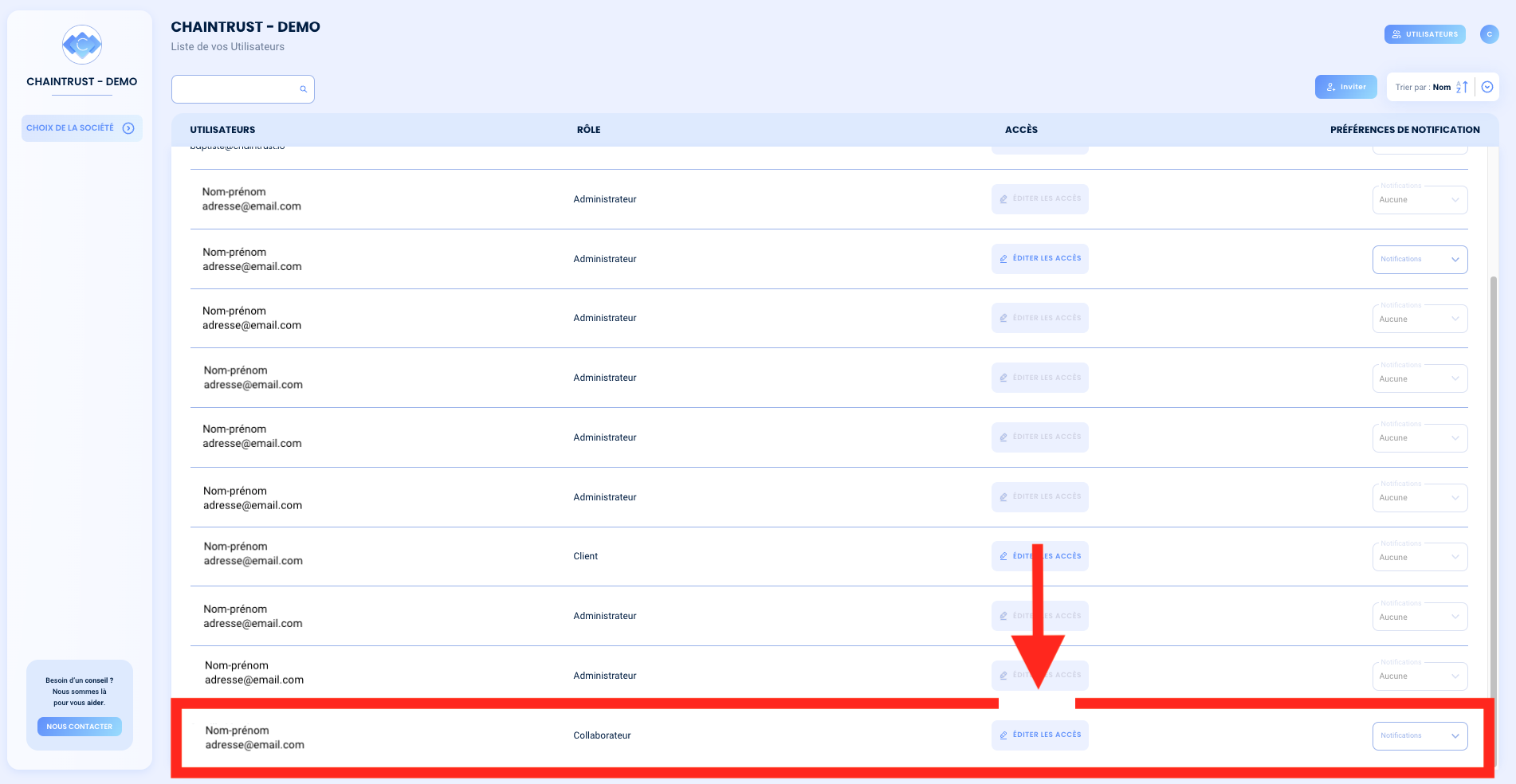Click the Liste de vos Utilisateurs subtitle
This screenshot has height=784, width=1516.
point(227,47)
